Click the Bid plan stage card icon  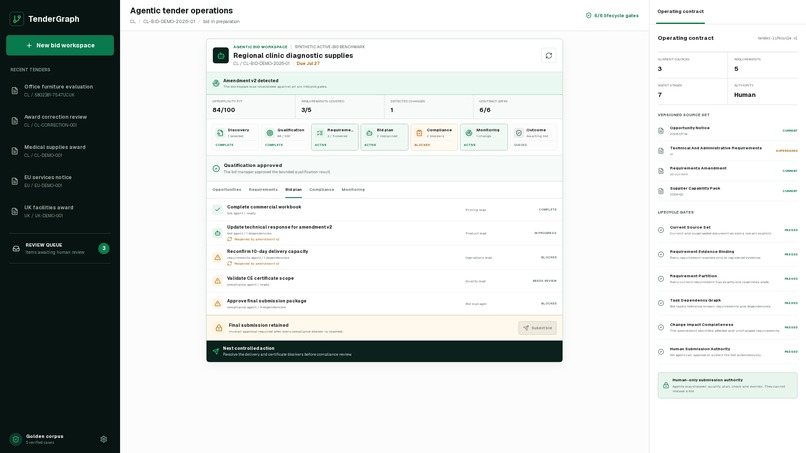(369, 133)
